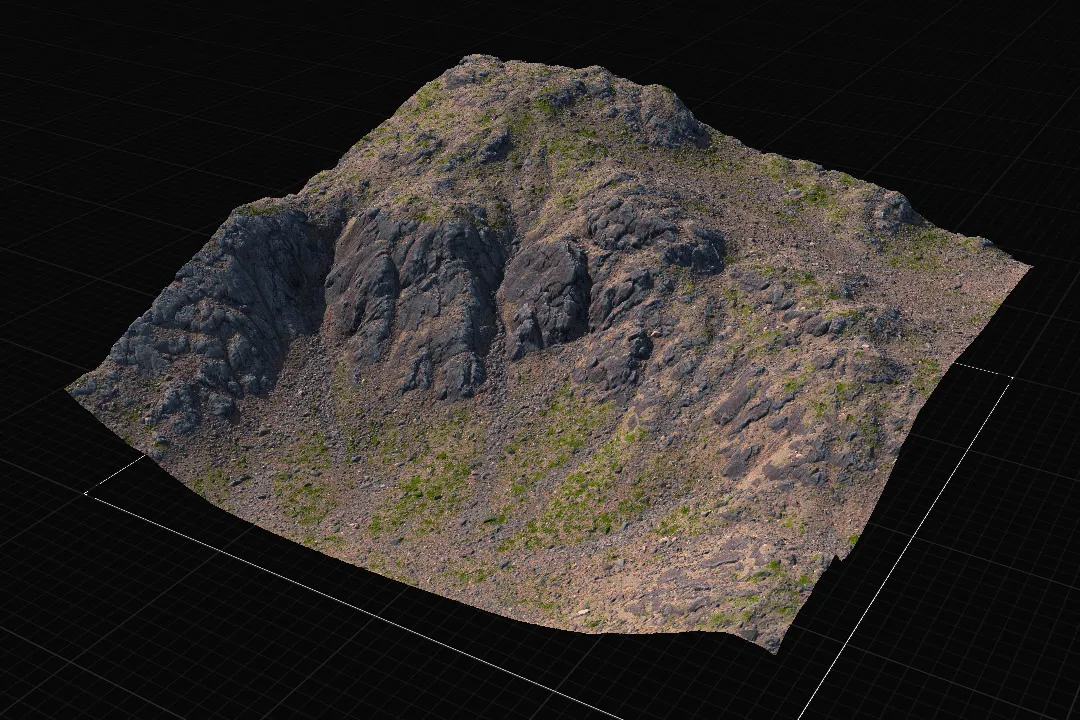Click the terrain's far right corner tip
The width and height of the screenshot is (1080, 720).
pos(1029,266)
